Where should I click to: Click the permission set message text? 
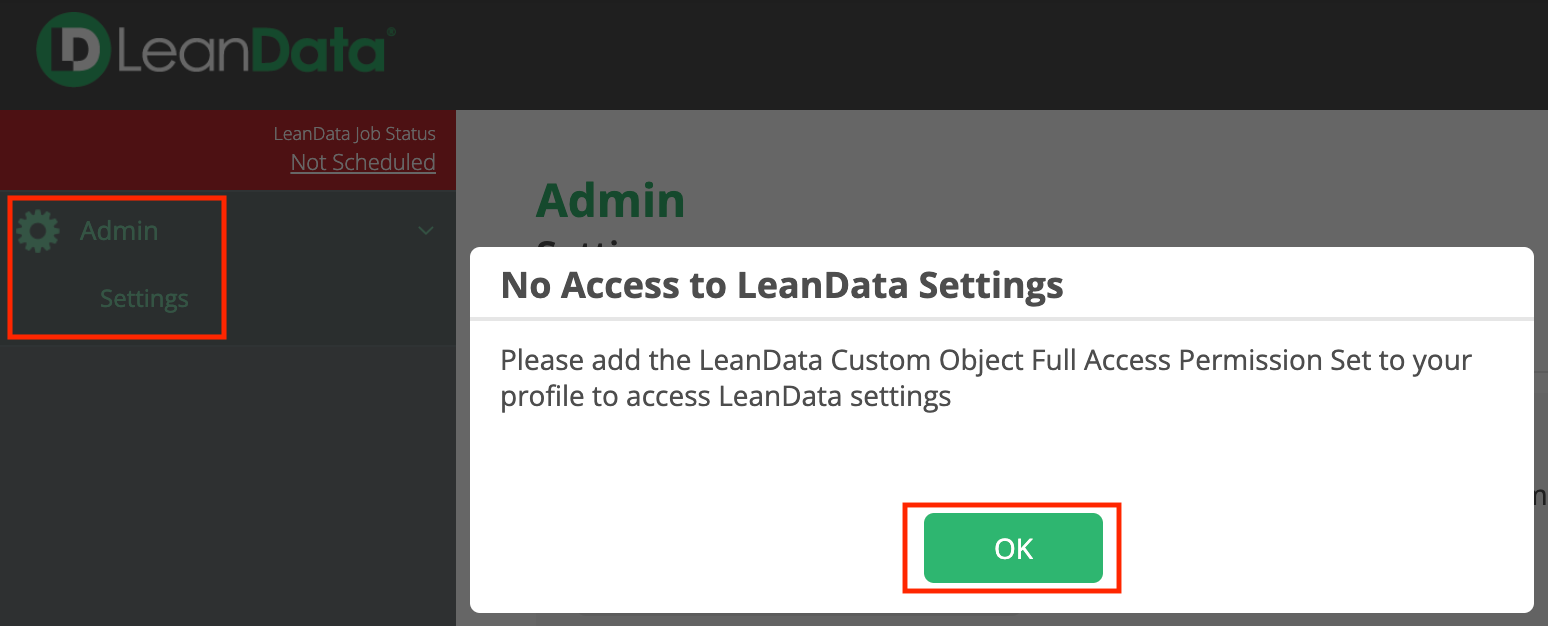point(985,378)
